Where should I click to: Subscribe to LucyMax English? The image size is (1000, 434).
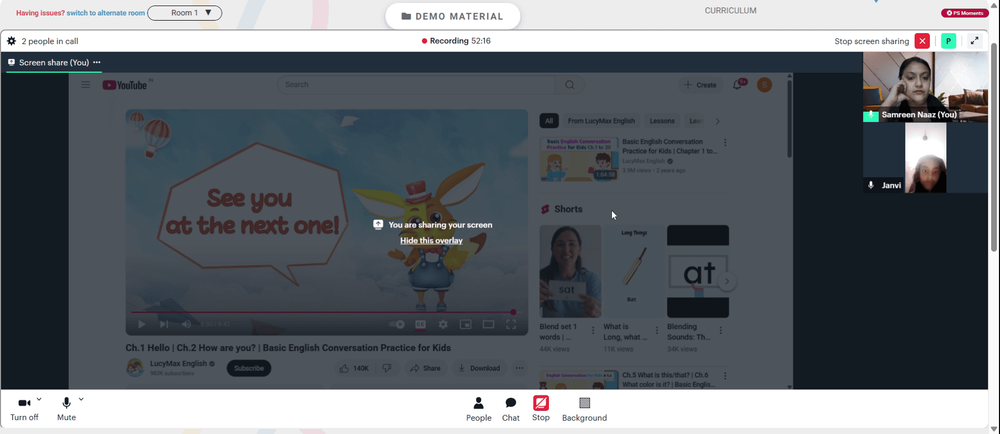(249, 368)
